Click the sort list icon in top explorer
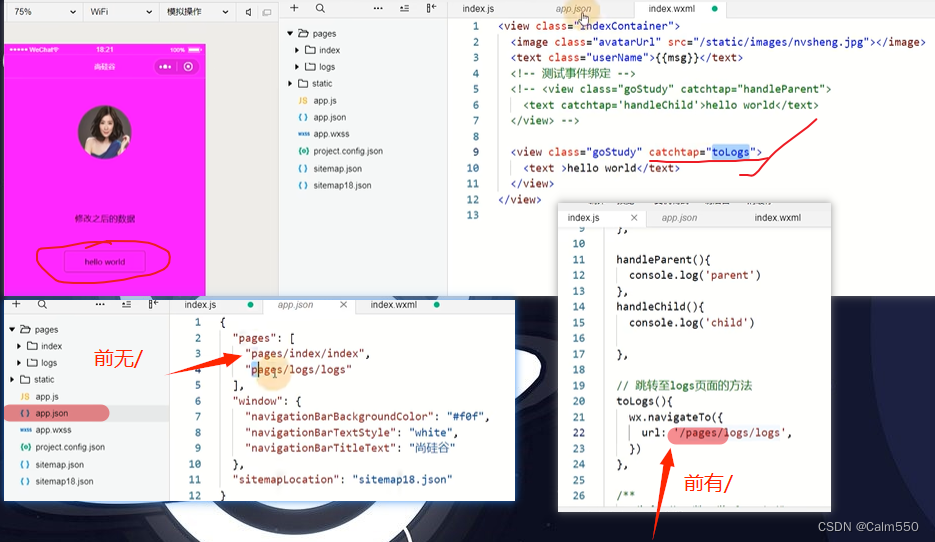Image resolution: width=935 pixels, height=542 pixels. 404,8
